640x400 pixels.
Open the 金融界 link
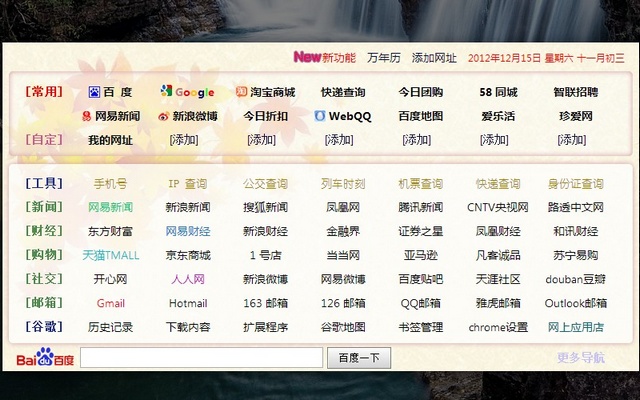(x=343, y=231)
